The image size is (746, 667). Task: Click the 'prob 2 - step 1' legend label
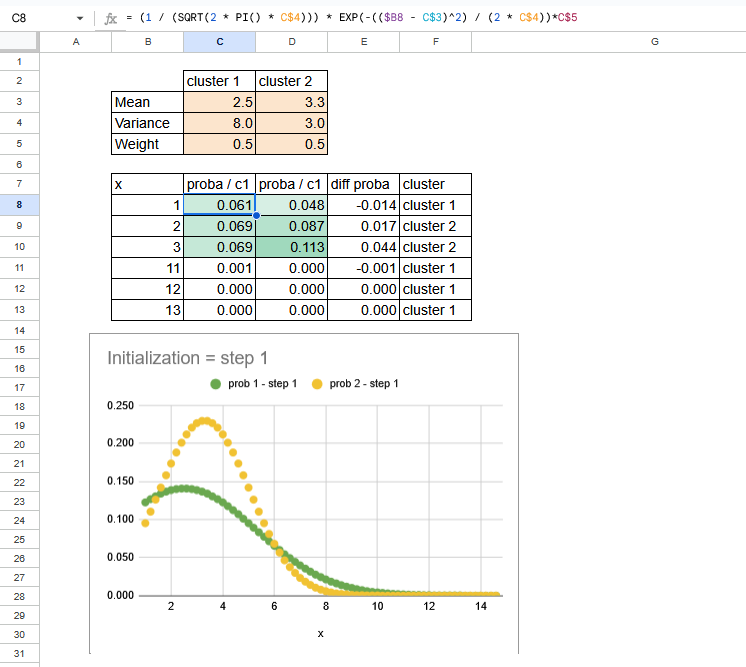click(x=365, y=383)
